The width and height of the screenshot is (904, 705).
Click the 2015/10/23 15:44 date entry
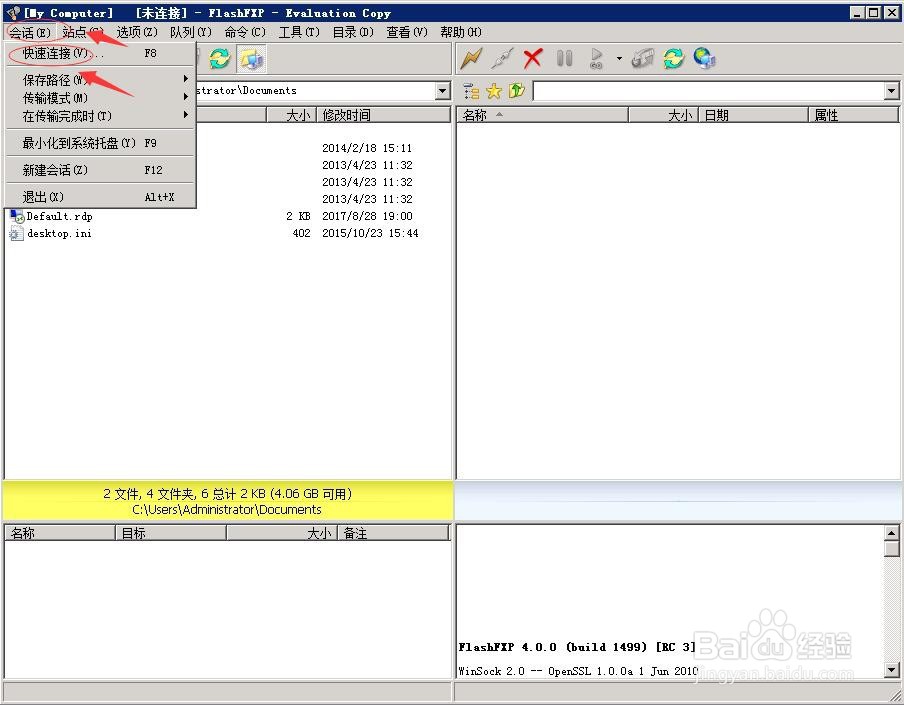point(370,233)
